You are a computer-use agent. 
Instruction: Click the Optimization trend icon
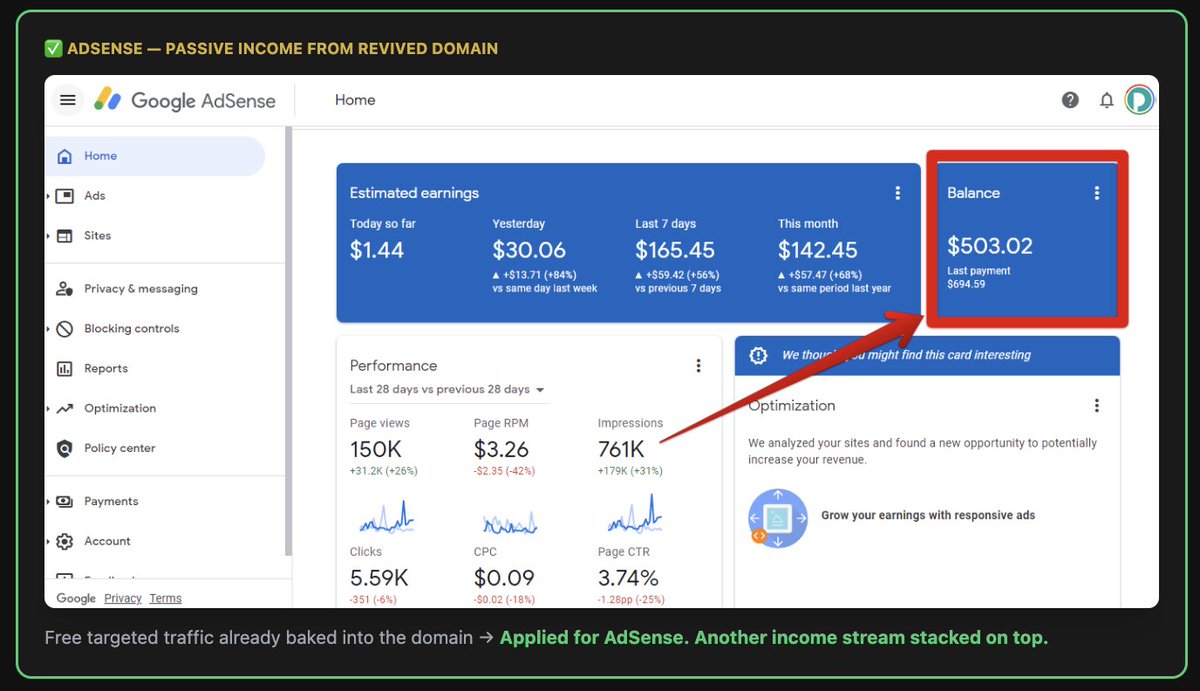pyautogui.click(x=65, y=409)
